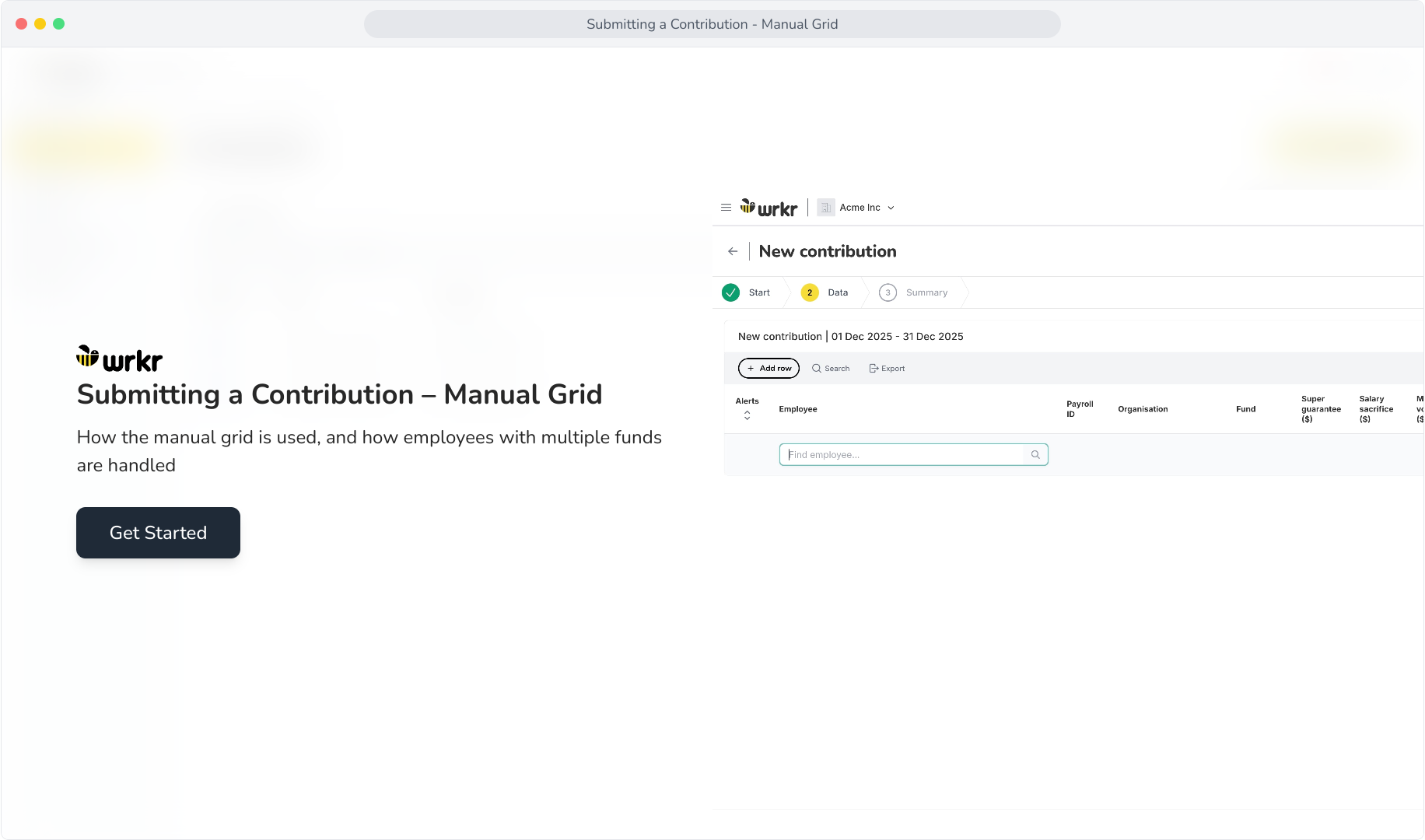Click the Get Started button
The height and width of the screenshot is (840, 1425).
point(158,533)
